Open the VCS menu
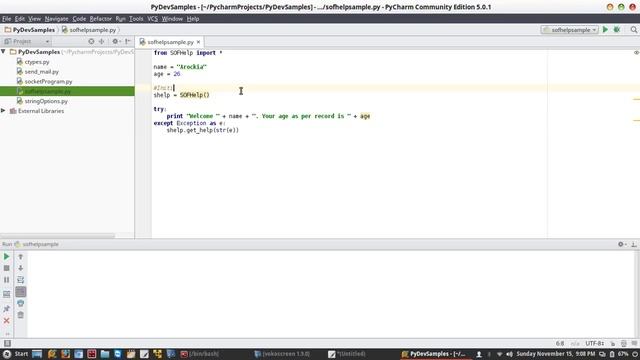This screenshot has height=360, width=640. coord(152,19)
